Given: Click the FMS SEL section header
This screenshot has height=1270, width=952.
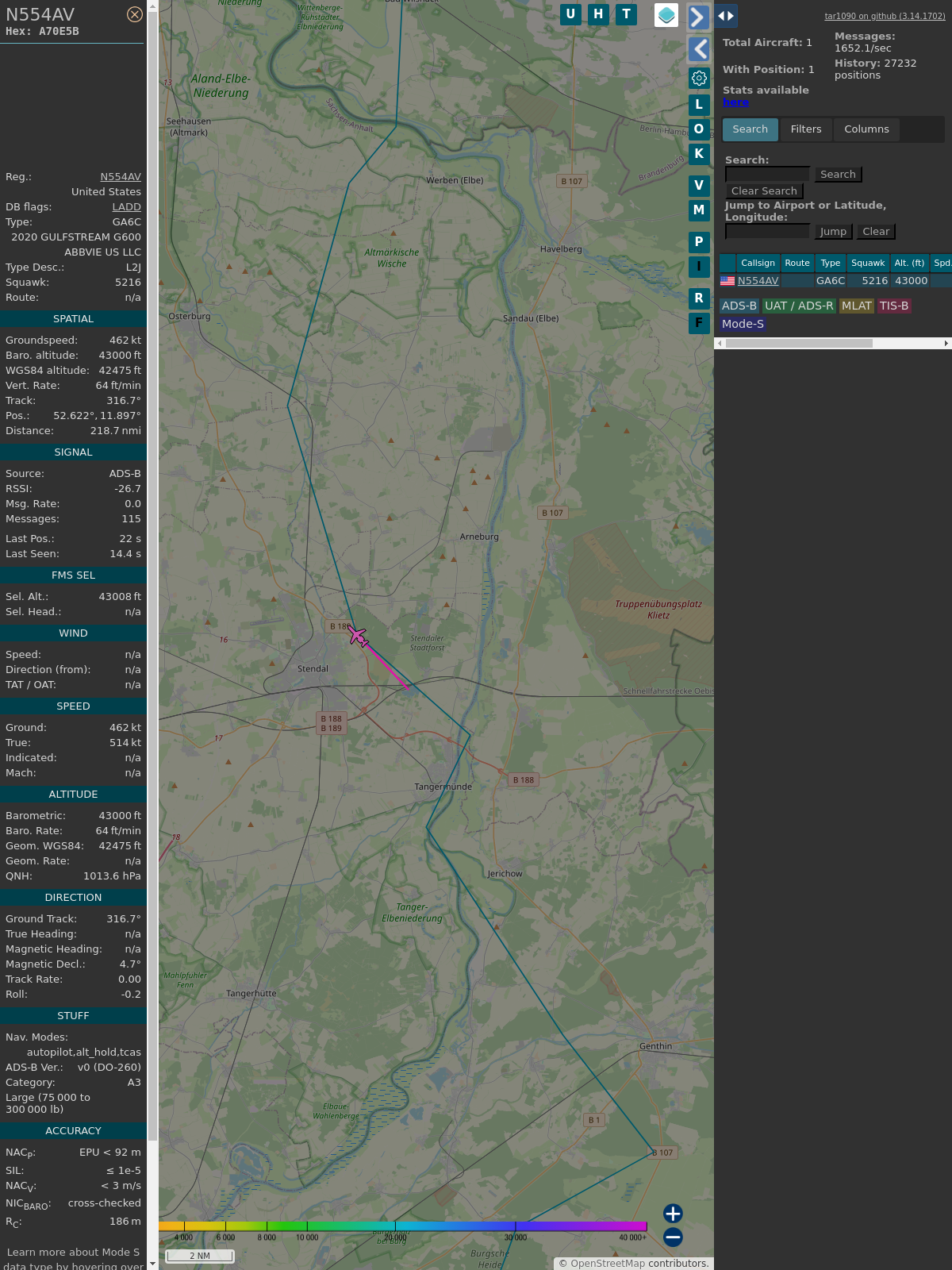Looking at the screenshot, I should (x=73, y=575).
